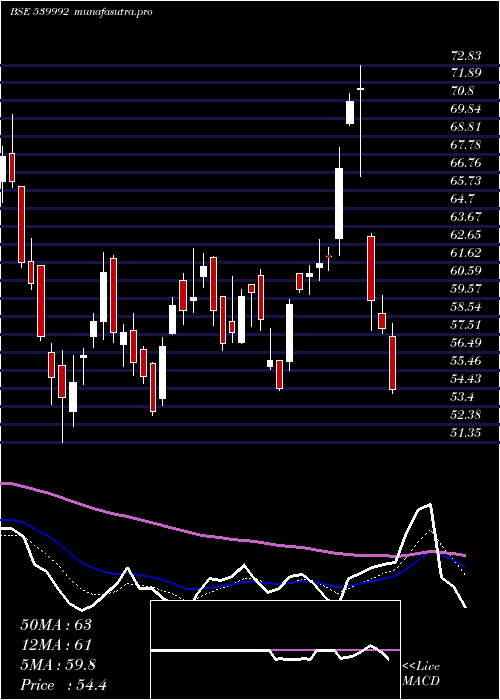The height and width of the screenshot is (700, 500).
Task: Click the 64.7 price axis label
Action: [x=462, y=199]
